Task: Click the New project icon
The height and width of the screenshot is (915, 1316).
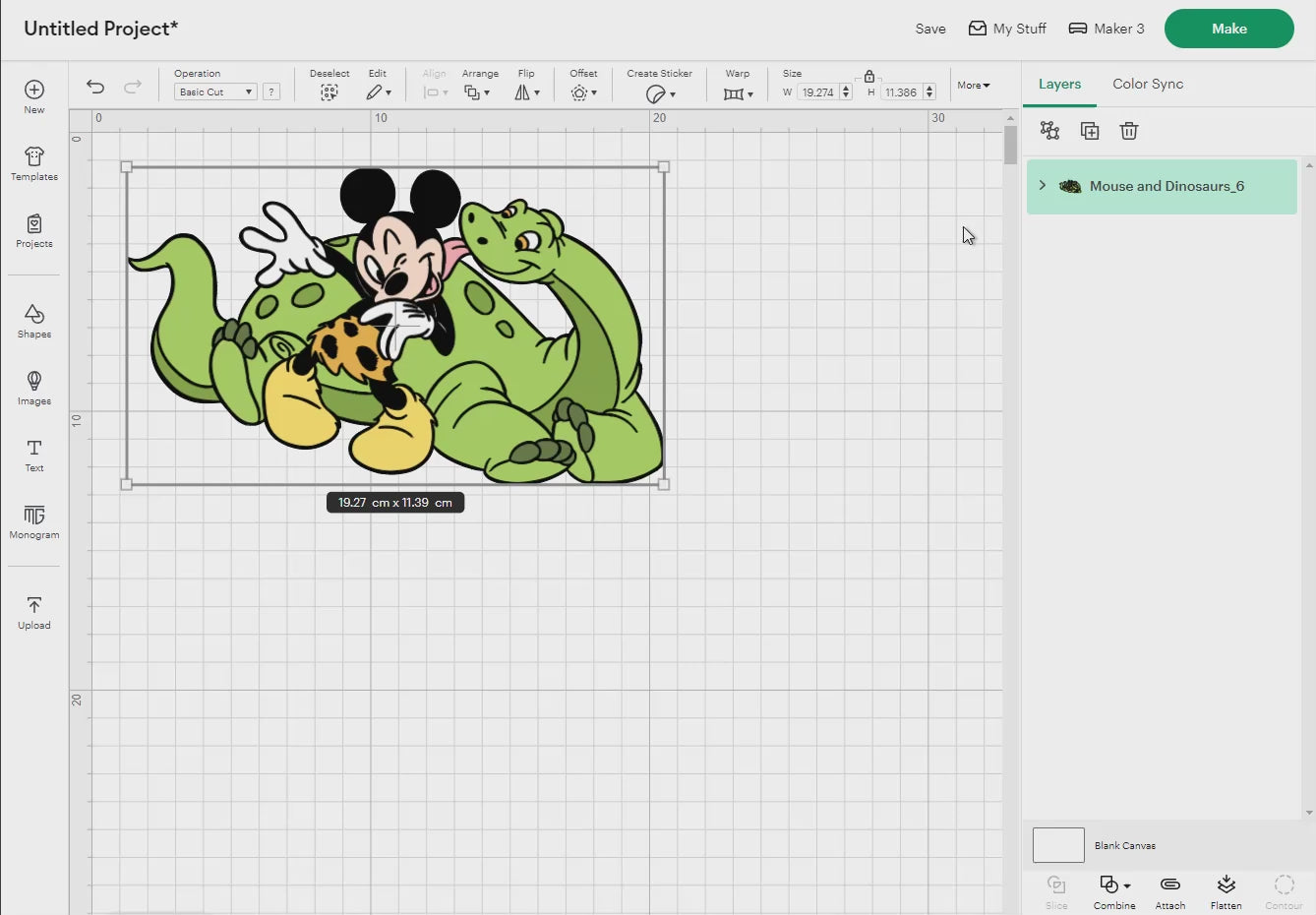Action: [34, 90]
